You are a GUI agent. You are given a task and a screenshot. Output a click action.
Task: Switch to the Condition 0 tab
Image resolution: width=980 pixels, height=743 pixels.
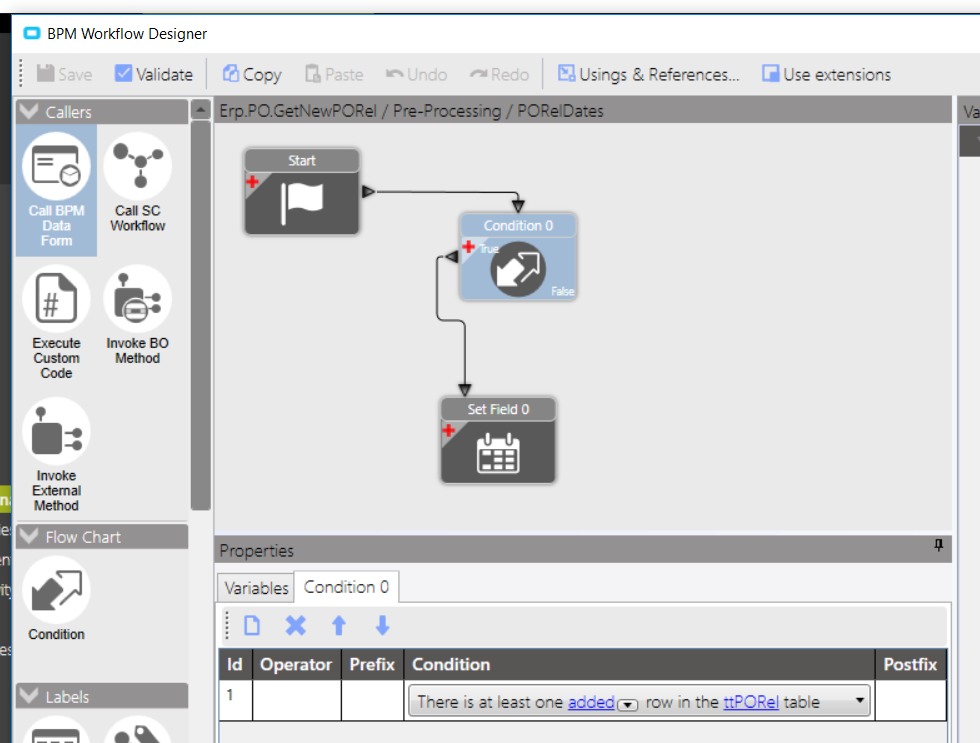346,587
